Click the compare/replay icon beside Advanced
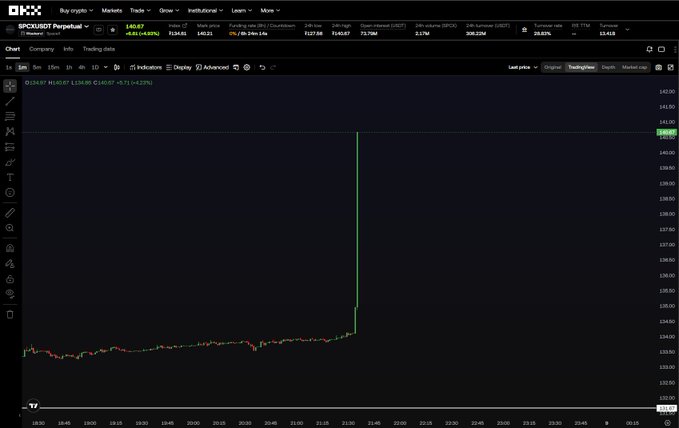This screenshot has width=679, height=428. click(x=236, y=67)
